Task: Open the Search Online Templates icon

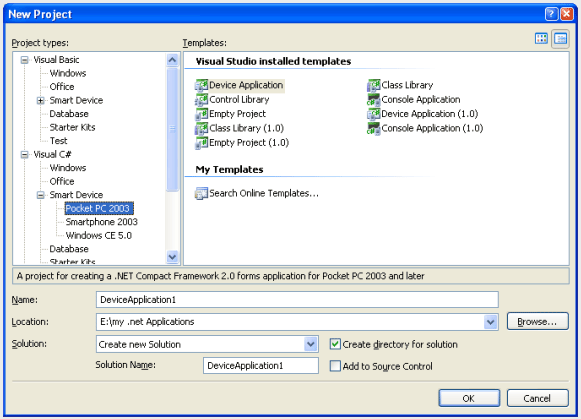Action: point(201,193)
